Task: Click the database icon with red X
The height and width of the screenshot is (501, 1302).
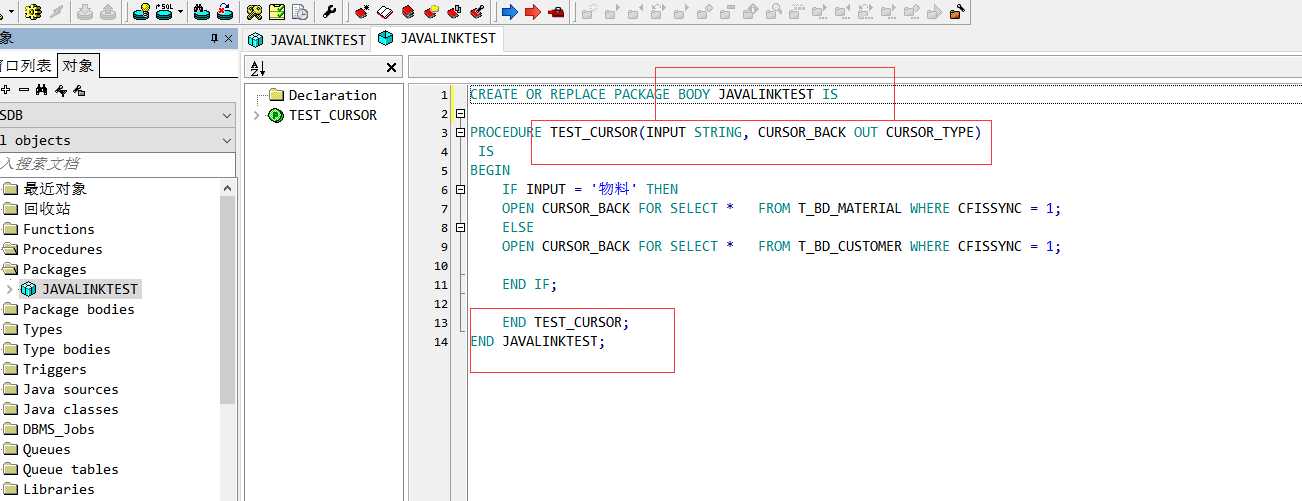Action: pos(225,12)
